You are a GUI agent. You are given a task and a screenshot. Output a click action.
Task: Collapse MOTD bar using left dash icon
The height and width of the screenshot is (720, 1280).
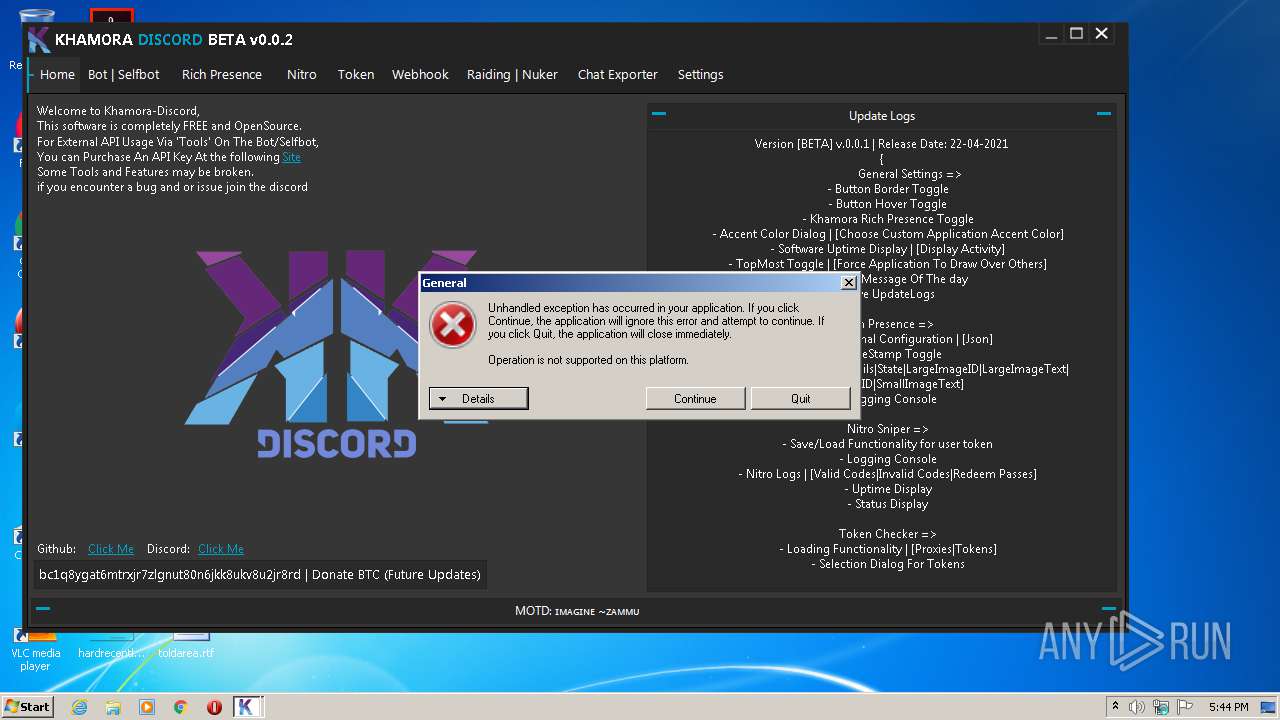[43, 608]
